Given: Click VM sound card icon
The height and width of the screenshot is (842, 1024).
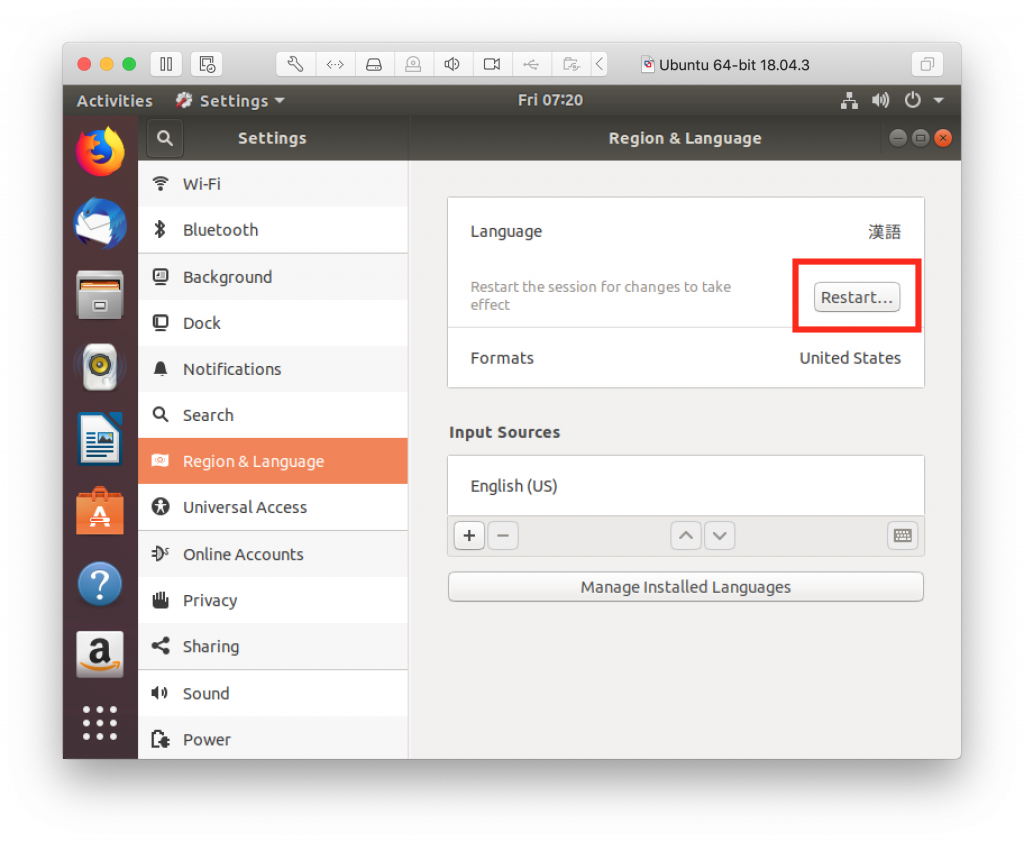Looking at the screenshot, I should (453, 64).
